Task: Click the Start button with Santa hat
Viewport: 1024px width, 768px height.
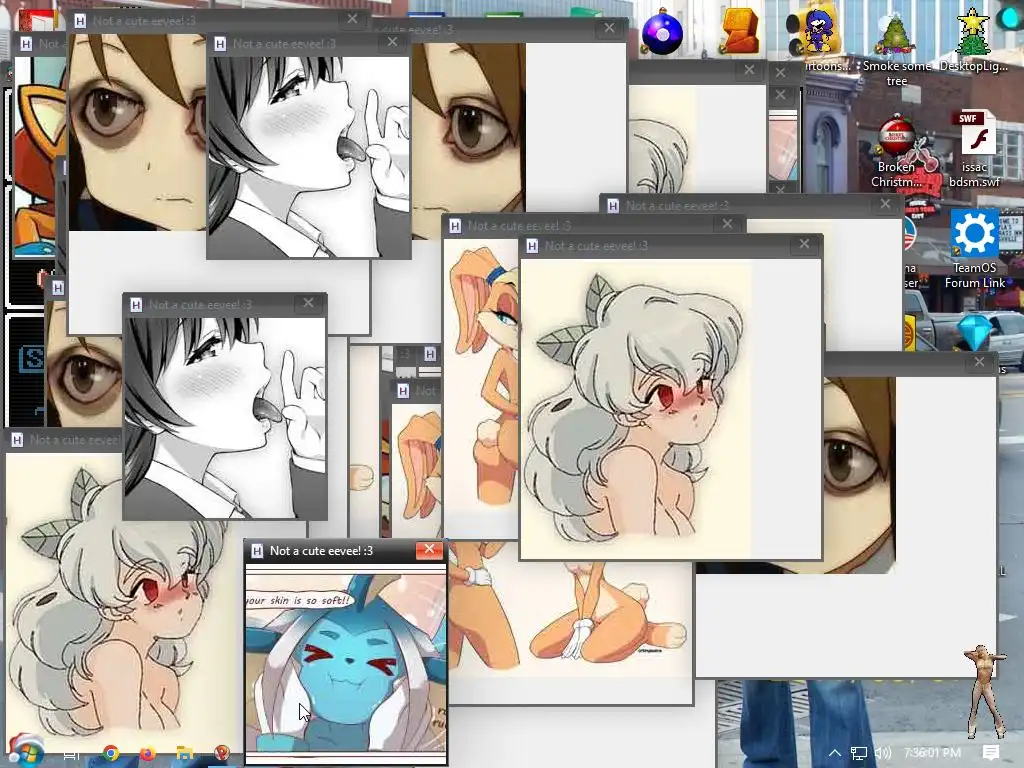Action: 25,751
